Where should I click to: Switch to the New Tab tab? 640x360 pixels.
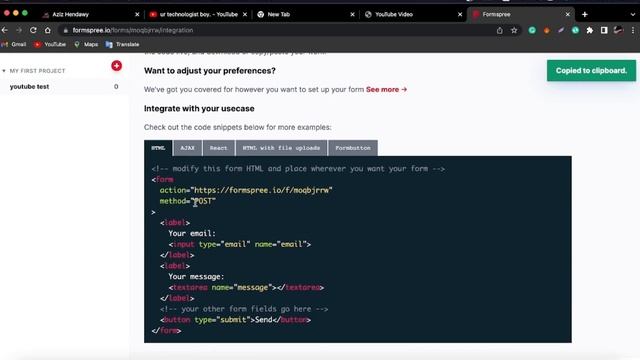click(305, 14)
